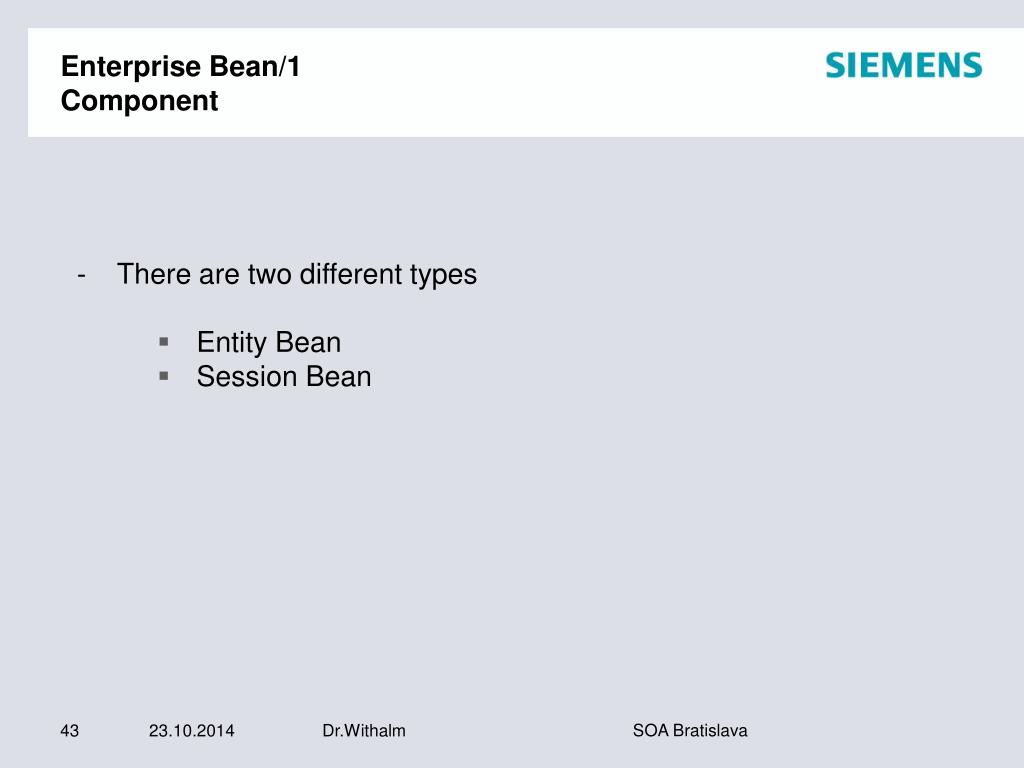Select the dash bullet before 'There are'

coord(81,275)
